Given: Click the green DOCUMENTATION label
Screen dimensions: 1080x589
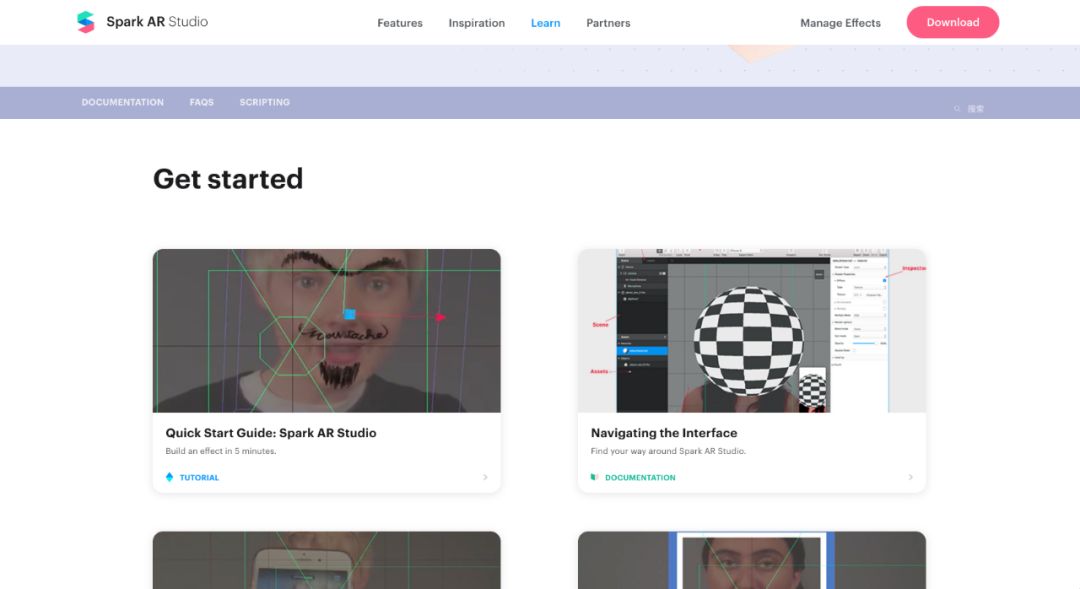Looking at the screenshot, I should click(640, 477).
